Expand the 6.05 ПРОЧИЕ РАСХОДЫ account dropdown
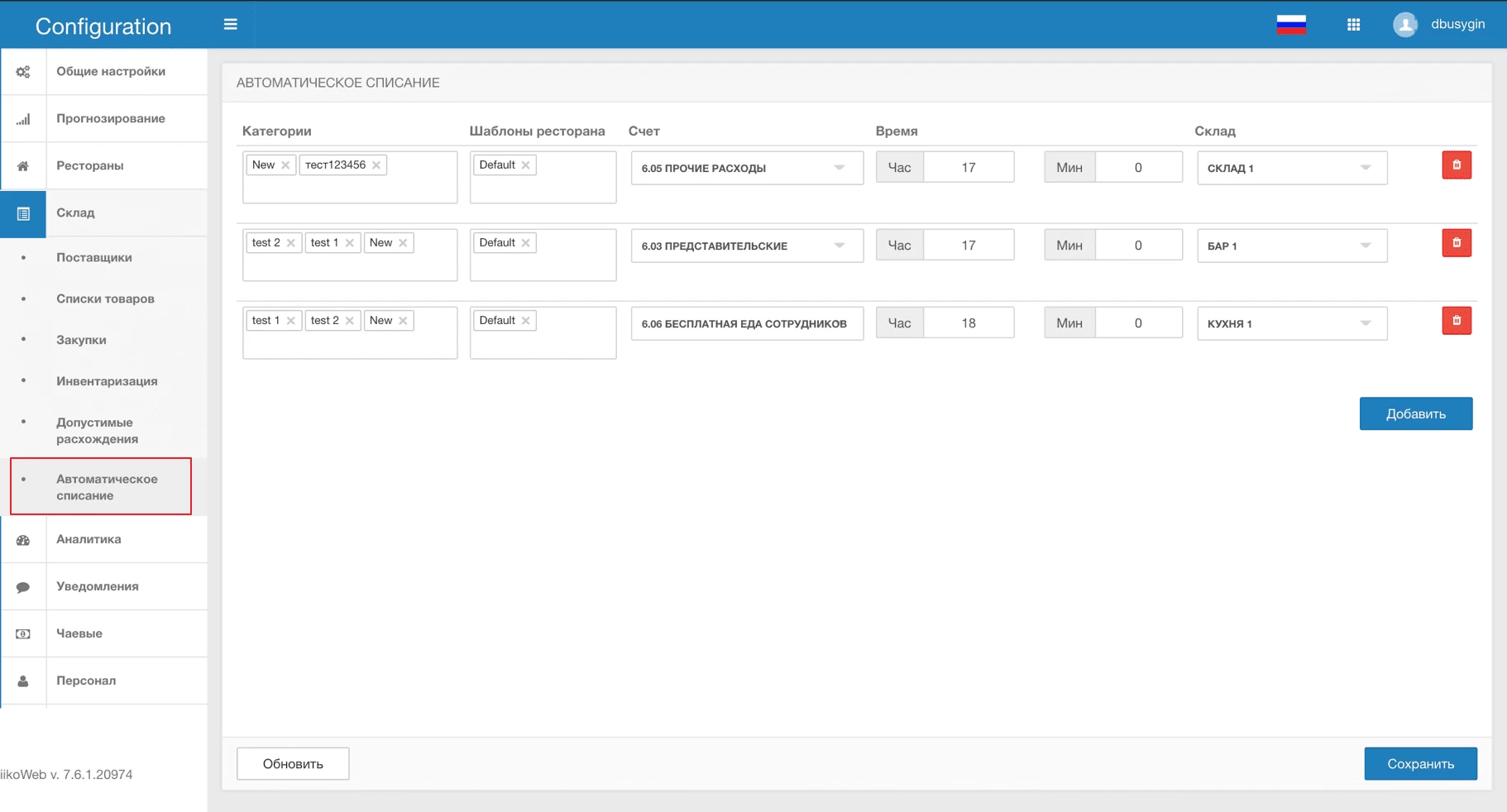Image resolution: width=1507 pixels, height=812 pixels. coord(839,168)
